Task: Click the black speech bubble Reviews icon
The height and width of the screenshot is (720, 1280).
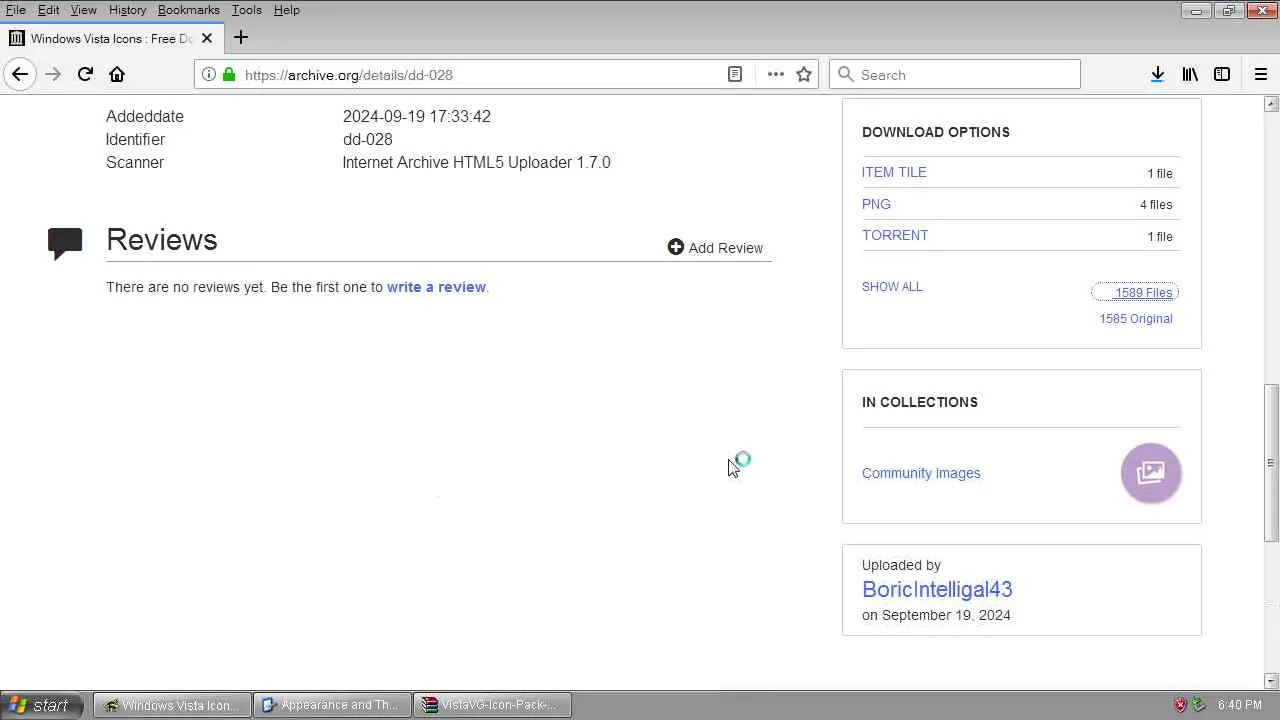Action: tap(65, 243)
